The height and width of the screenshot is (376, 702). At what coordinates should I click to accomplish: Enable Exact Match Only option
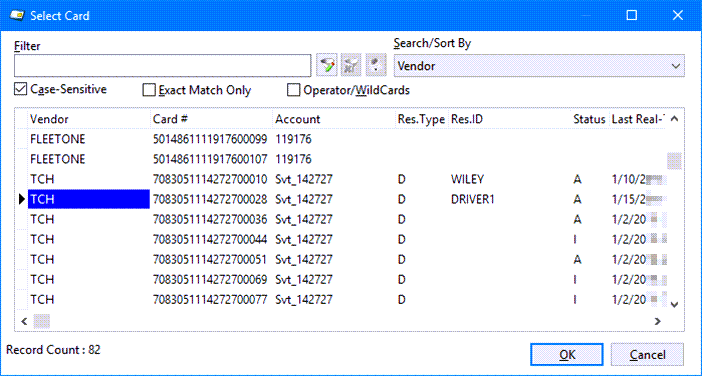(148, 90)
